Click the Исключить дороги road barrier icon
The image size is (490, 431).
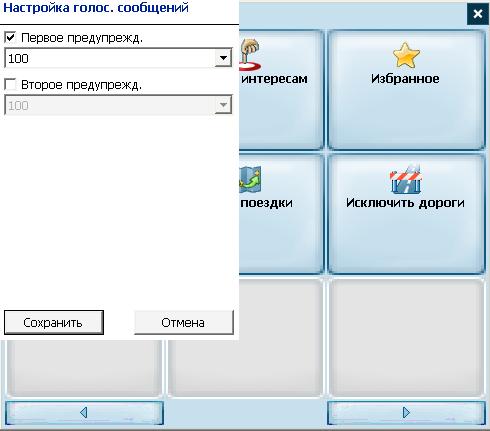pyautogui.click(x=406, y=179)
